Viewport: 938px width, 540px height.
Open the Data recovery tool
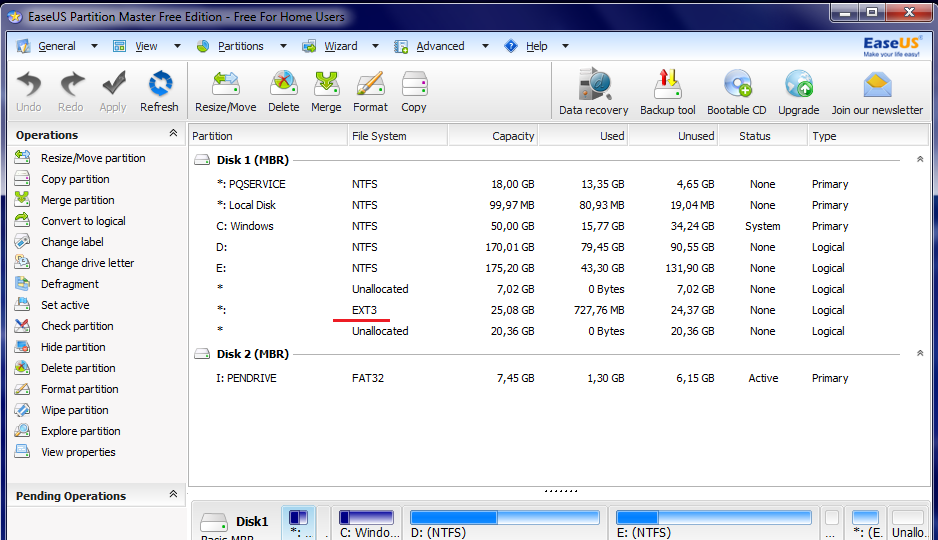593,91
